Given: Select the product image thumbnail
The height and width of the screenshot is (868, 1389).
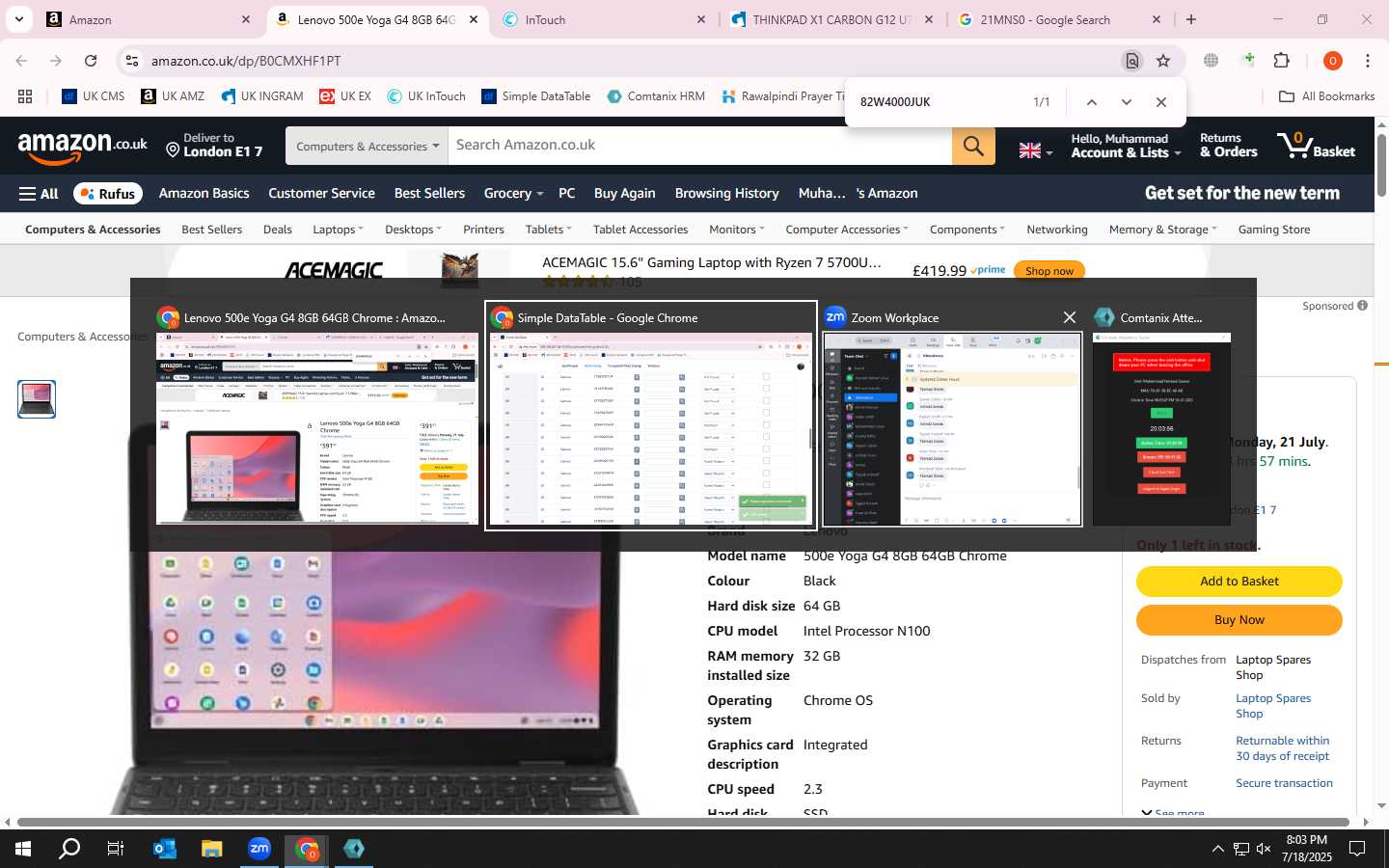Looking at the screenshot, I should 37,399.
